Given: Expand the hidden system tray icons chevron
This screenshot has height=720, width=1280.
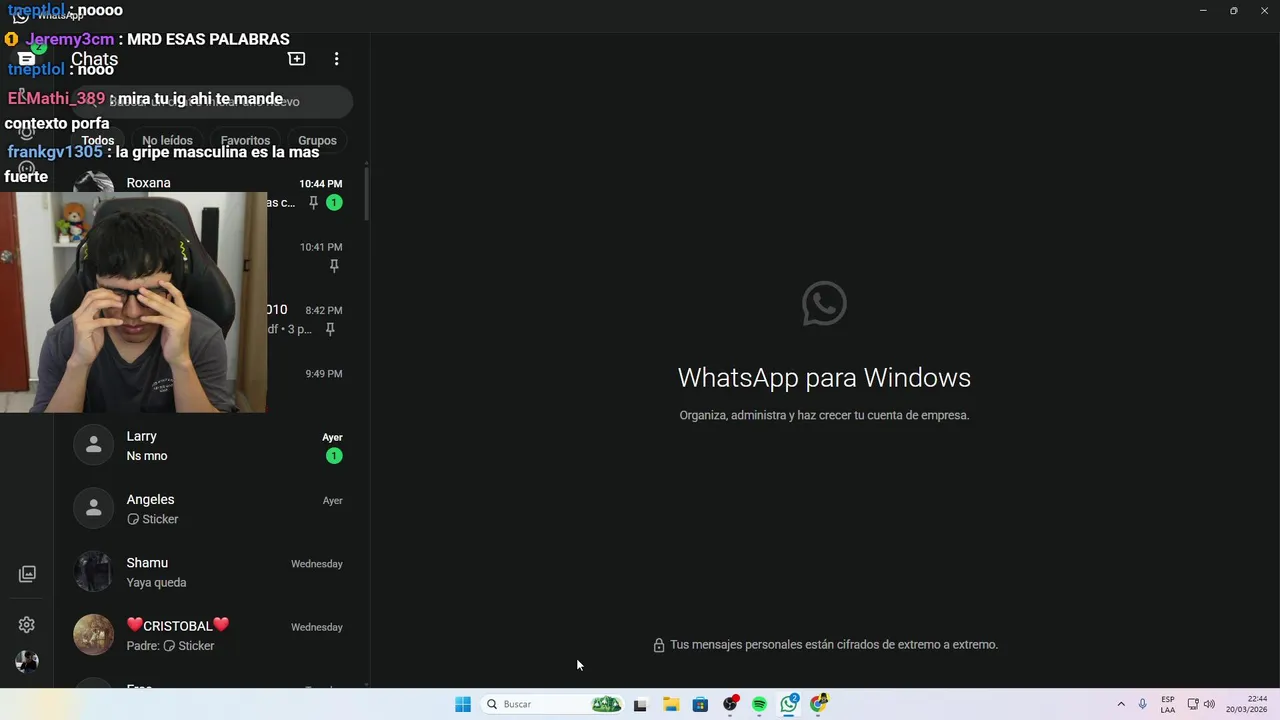Looking at the screenshot, I should pyautogui.click(x=1121, y=704).
